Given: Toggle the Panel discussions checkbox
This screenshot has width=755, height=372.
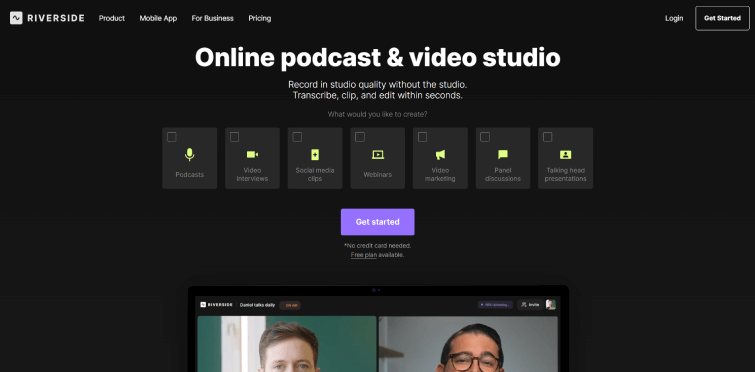Looking at the screenshot, I should point(485,137).
